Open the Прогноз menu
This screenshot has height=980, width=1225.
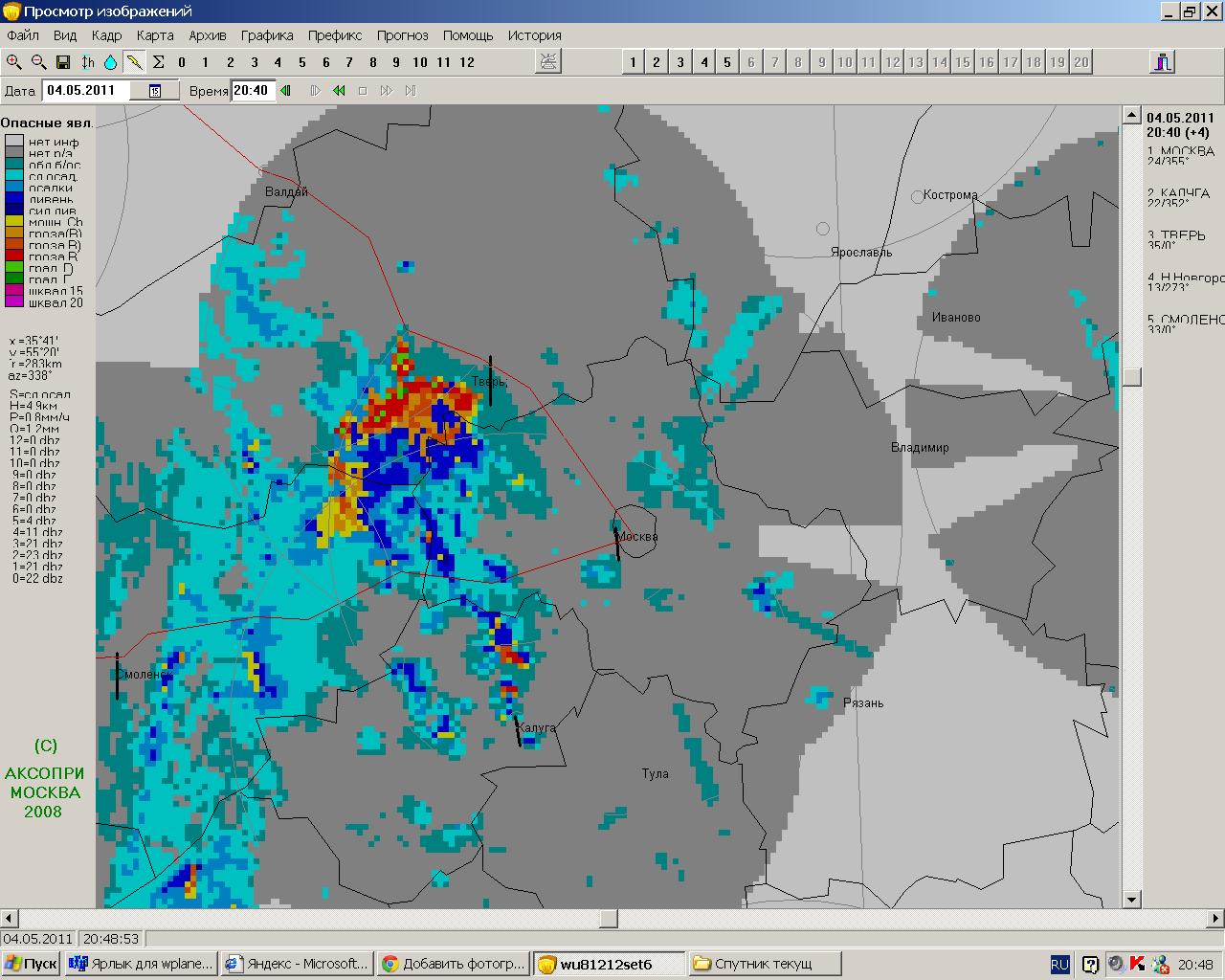pos(402,35)
